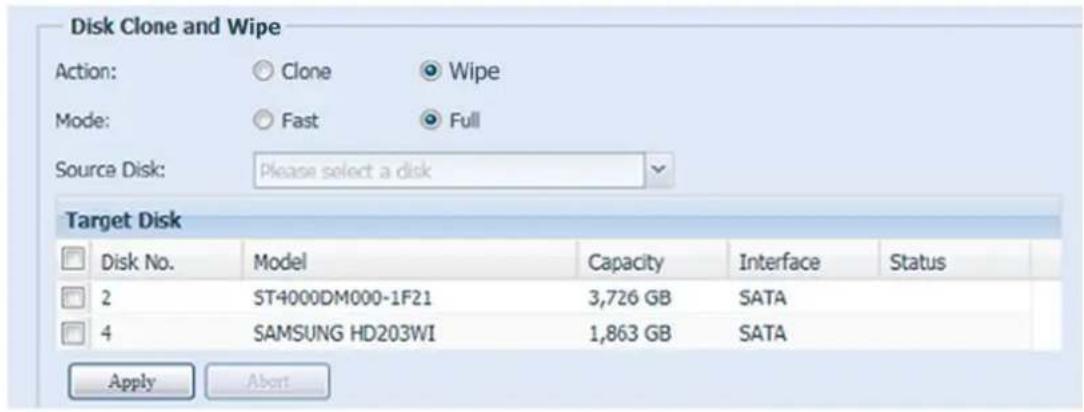Check the box for Disk No. 4
Screen dimensions: 1084x412
click(x=74, y=329)
